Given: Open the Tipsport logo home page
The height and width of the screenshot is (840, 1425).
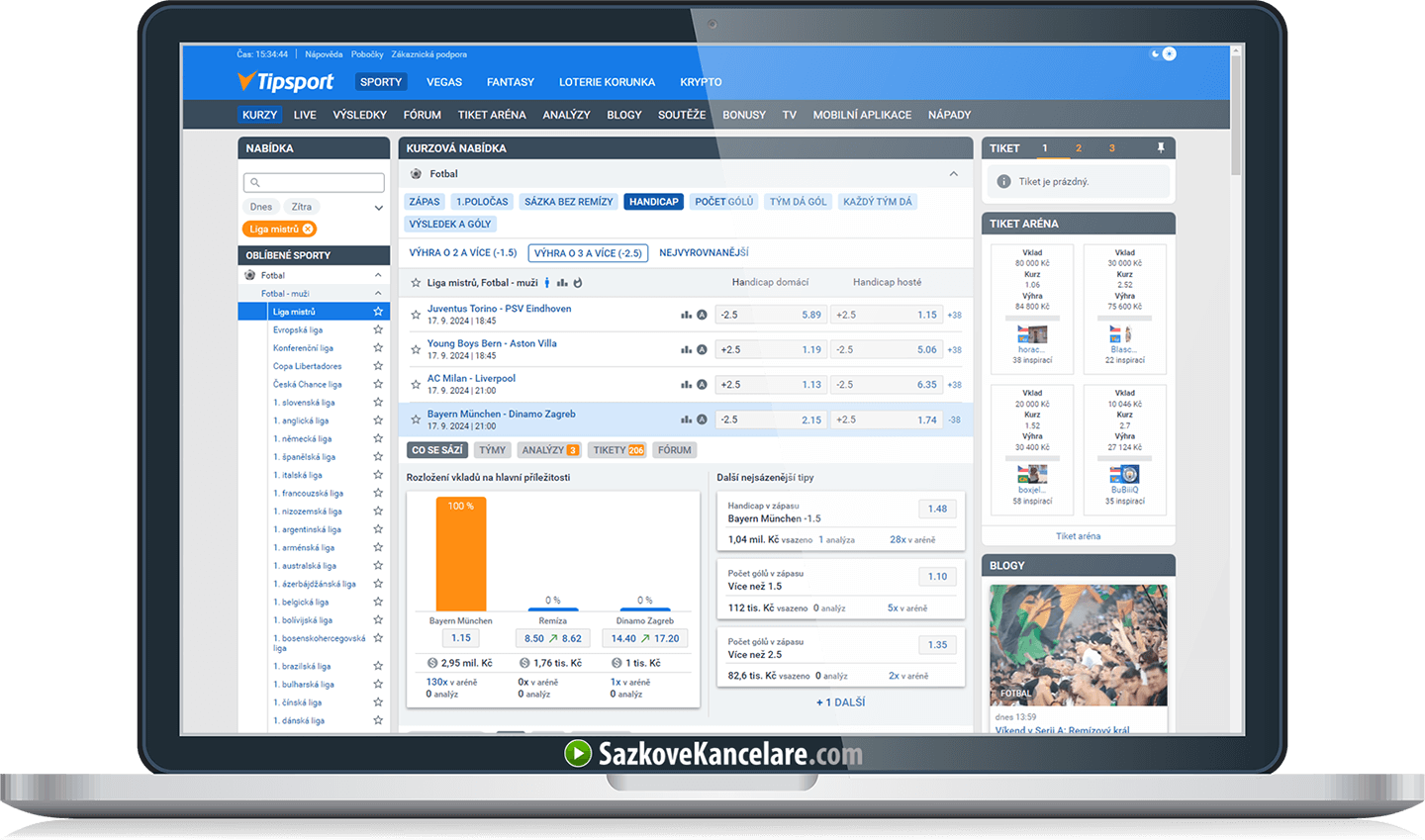Looking at the screenshot, I should pos(285,81).
